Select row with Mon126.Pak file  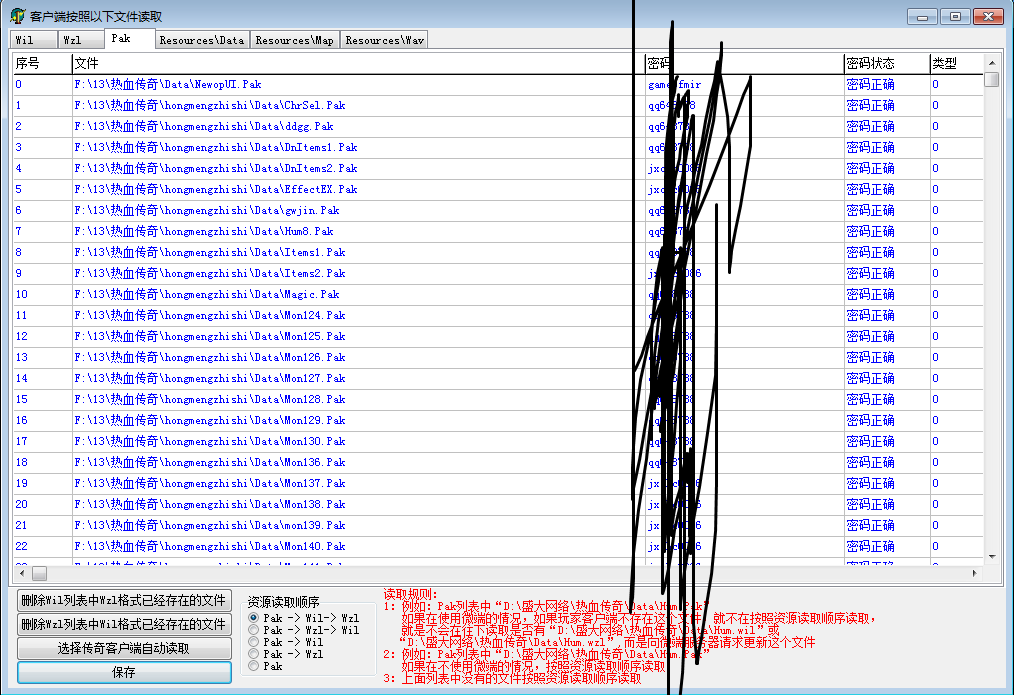498,358
